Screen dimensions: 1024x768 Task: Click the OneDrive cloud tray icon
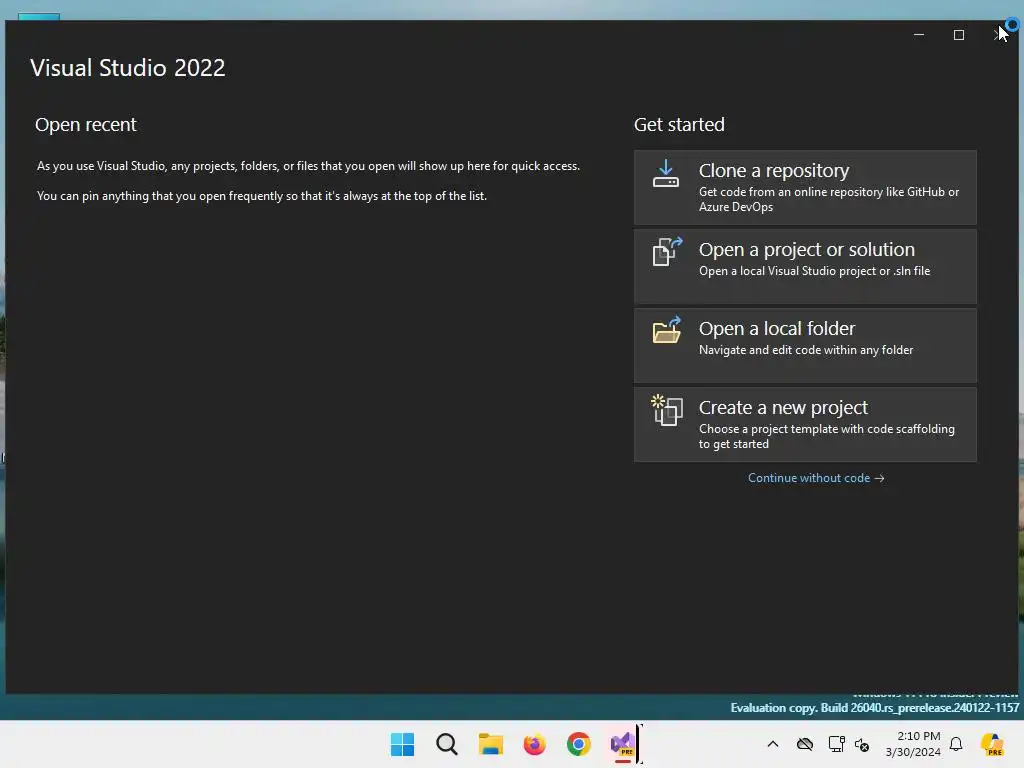(x=805, y=744)
